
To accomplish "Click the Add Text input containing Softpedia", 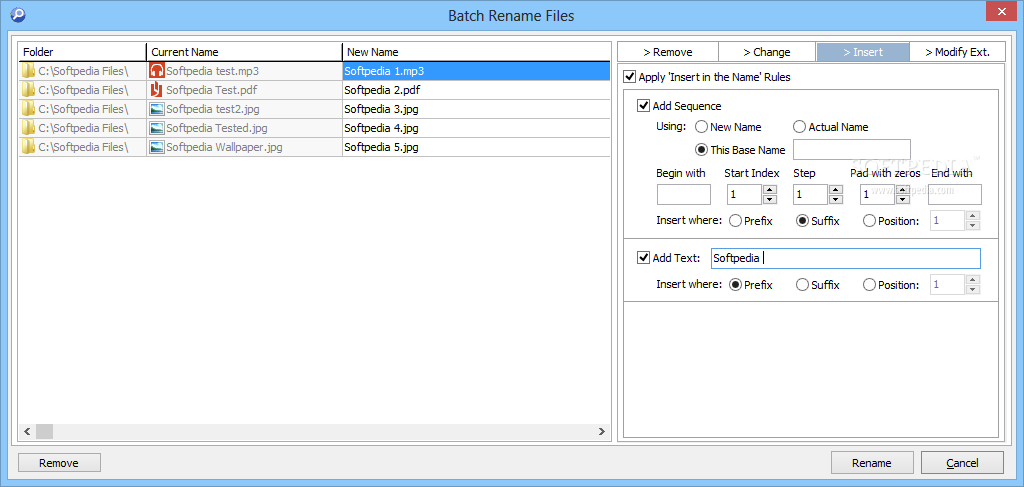I will point(846,259).
